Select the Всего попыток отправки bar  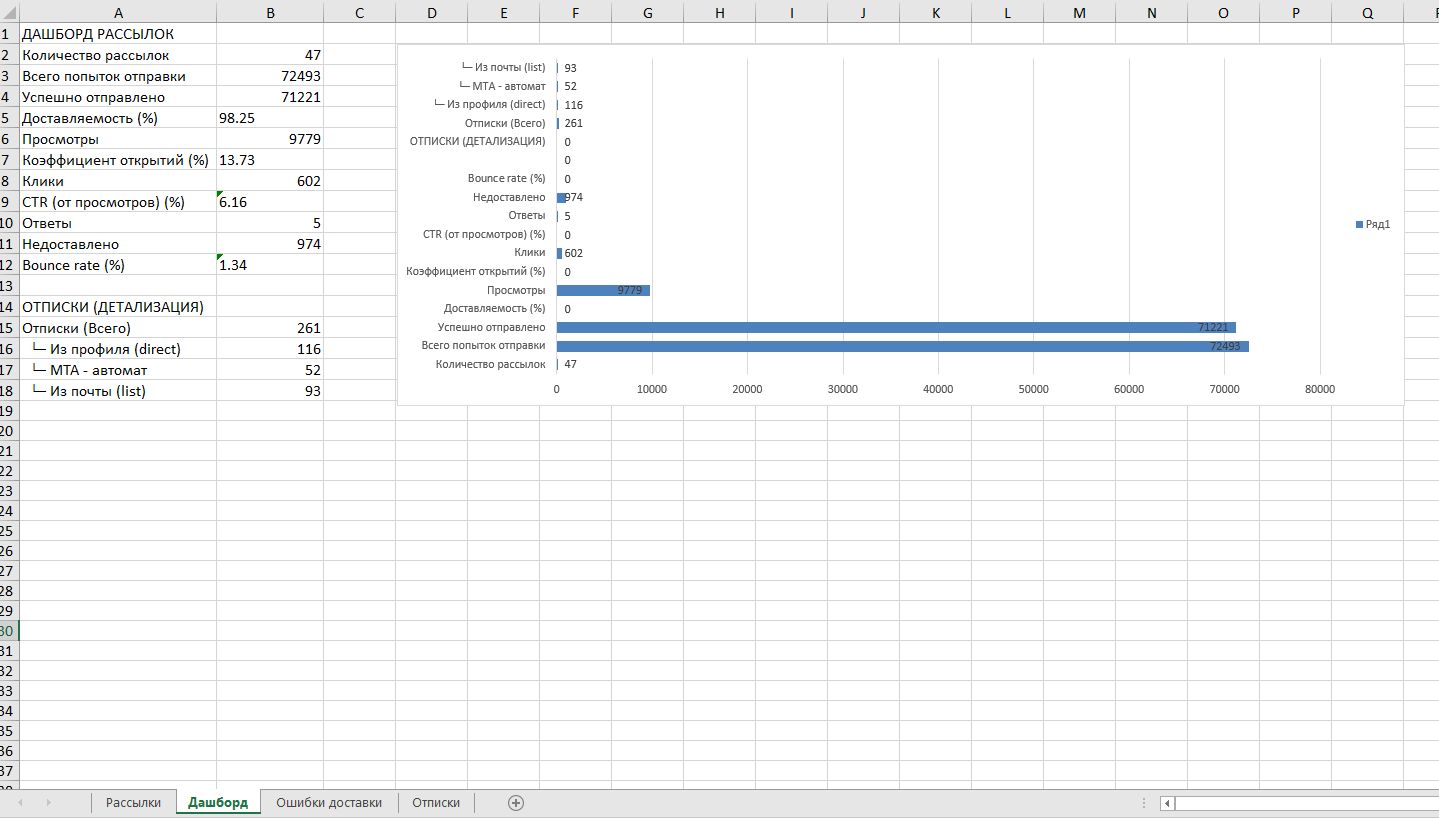pos(900,346)
